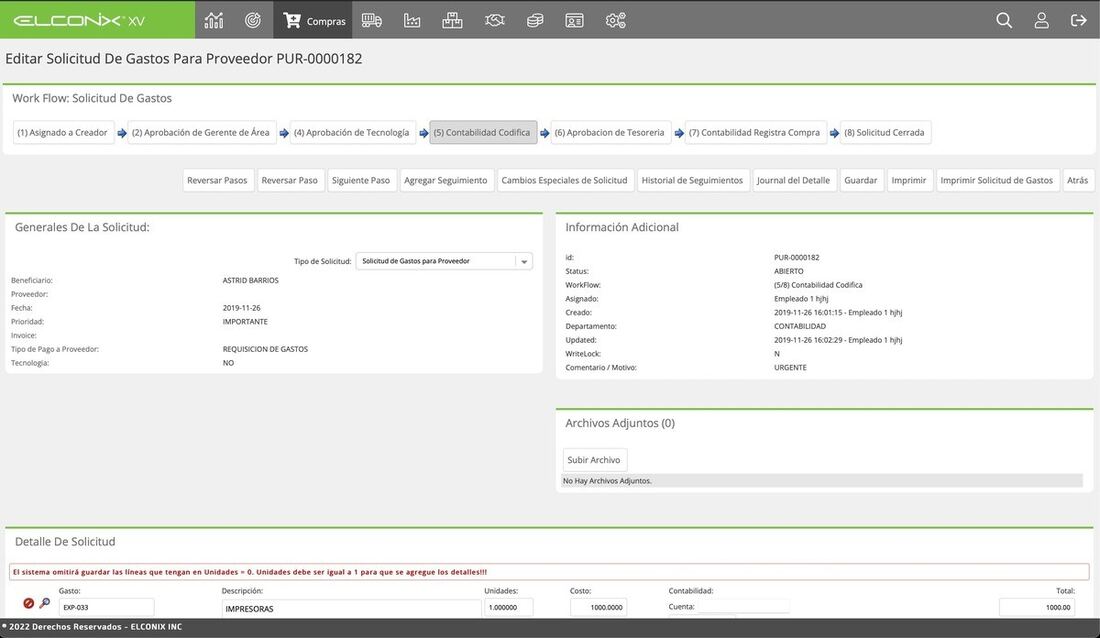Open the factory production module icon
The width and height of the screenshot is (1100, 638).
click(x=412, y=20)
